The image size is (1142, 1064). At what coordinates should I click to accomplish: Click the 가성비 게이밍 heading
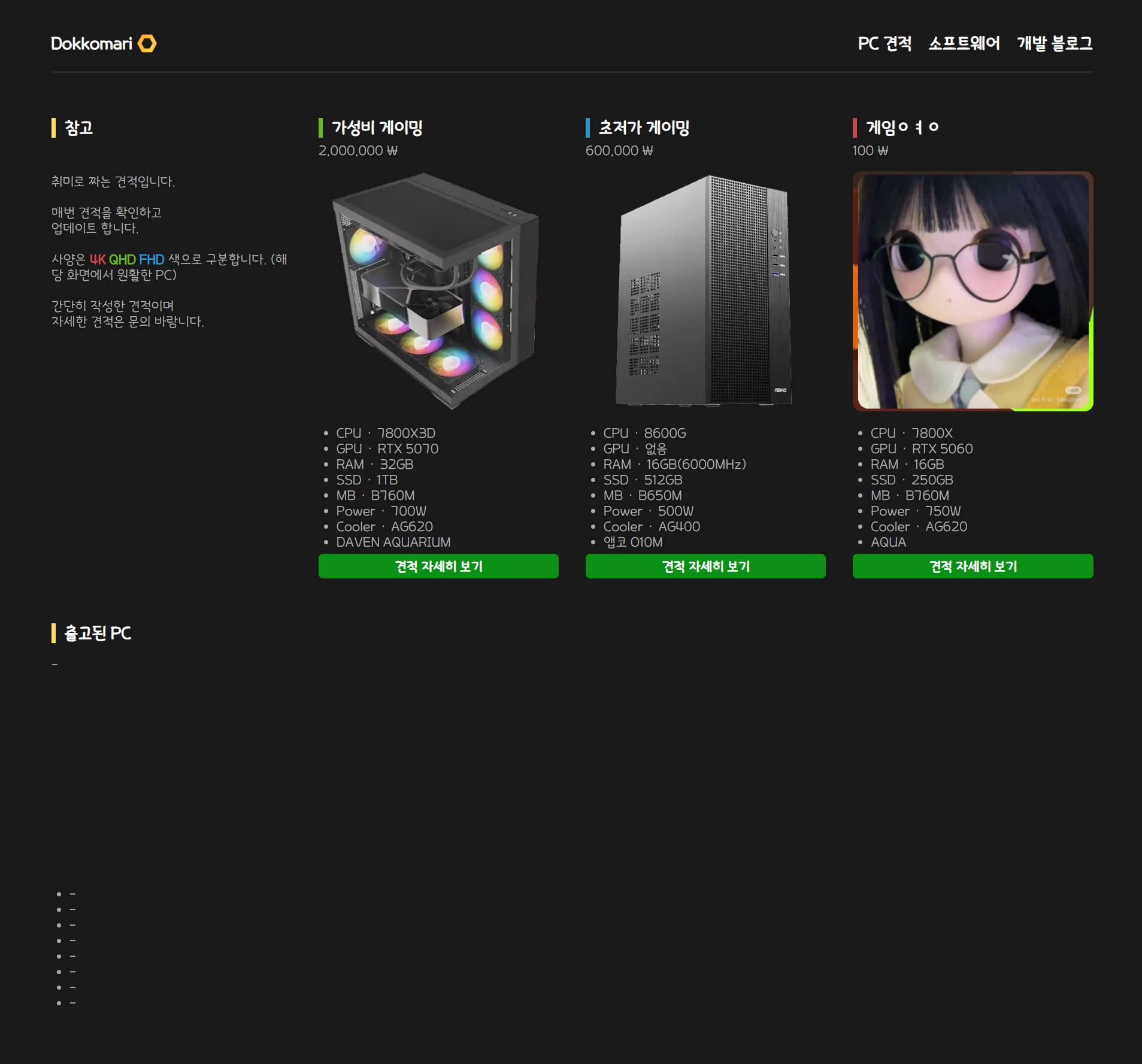click(x=377, y=128)
